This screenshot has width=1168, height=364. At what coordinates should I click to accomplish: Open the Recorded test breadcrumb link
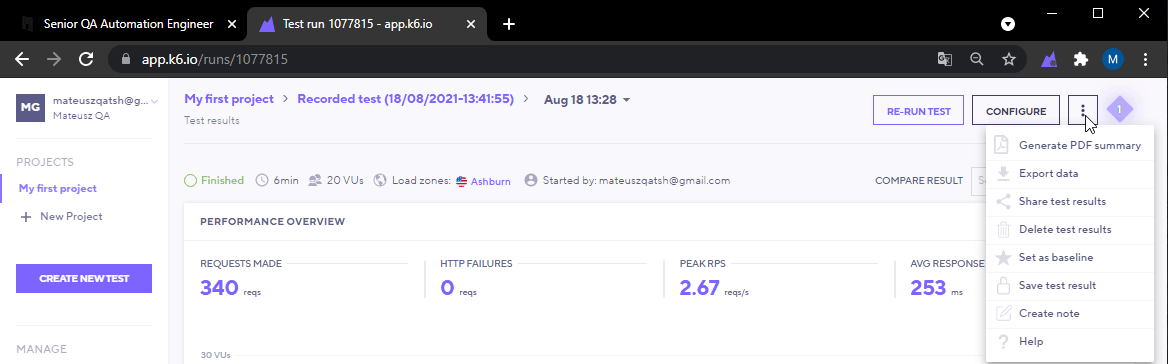406,98
